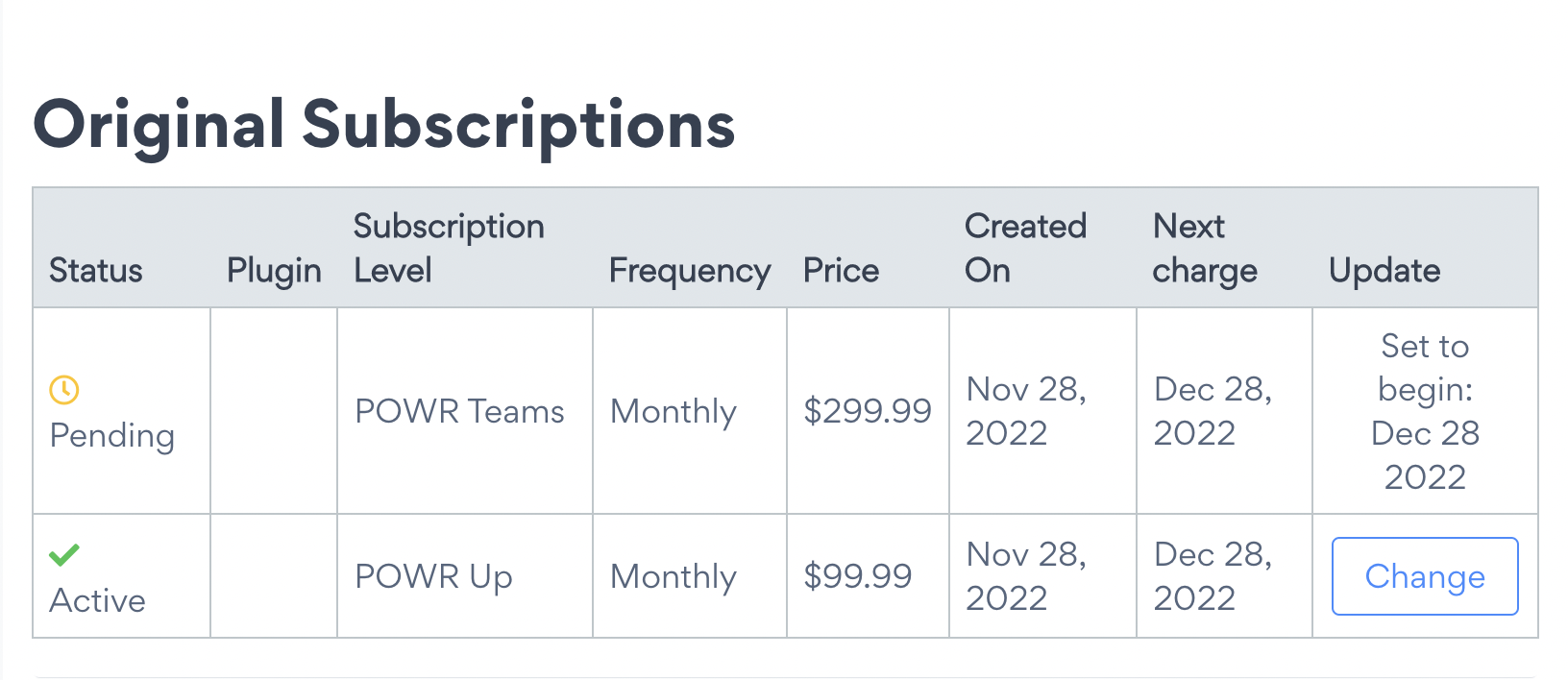Click the Status column header
This screenshot has height=680, width=1568.
coord(96,271)
